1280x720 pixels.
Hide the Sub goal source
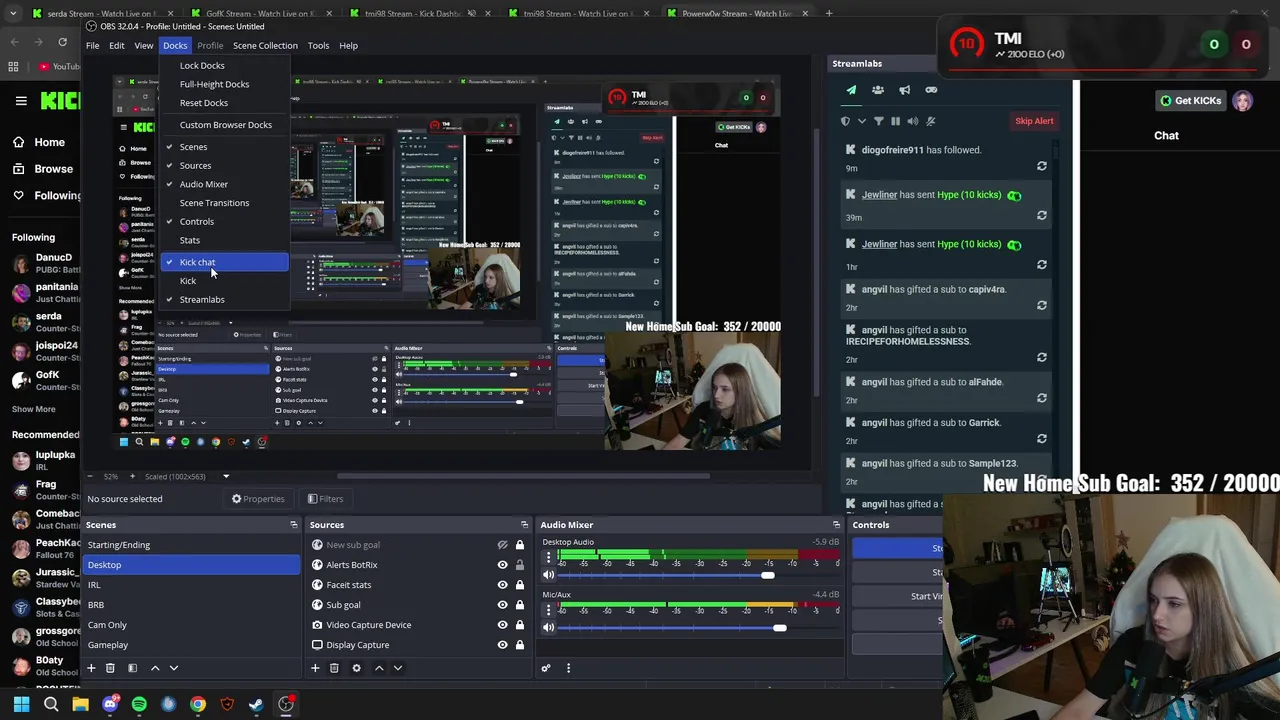[503, 605]
